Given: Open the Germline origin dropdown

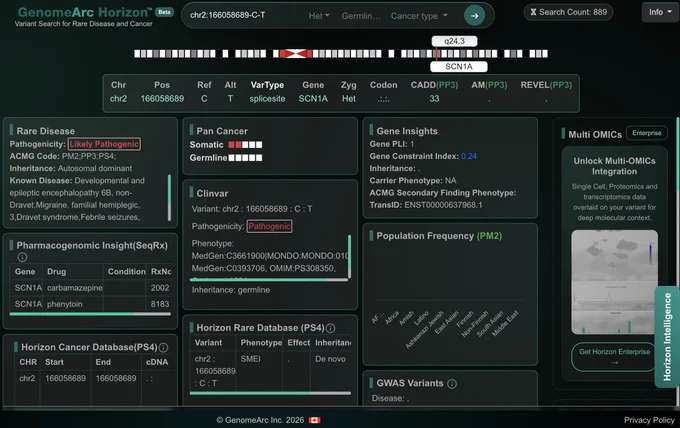Looking at the screenshot, I should tap(361, 16).
